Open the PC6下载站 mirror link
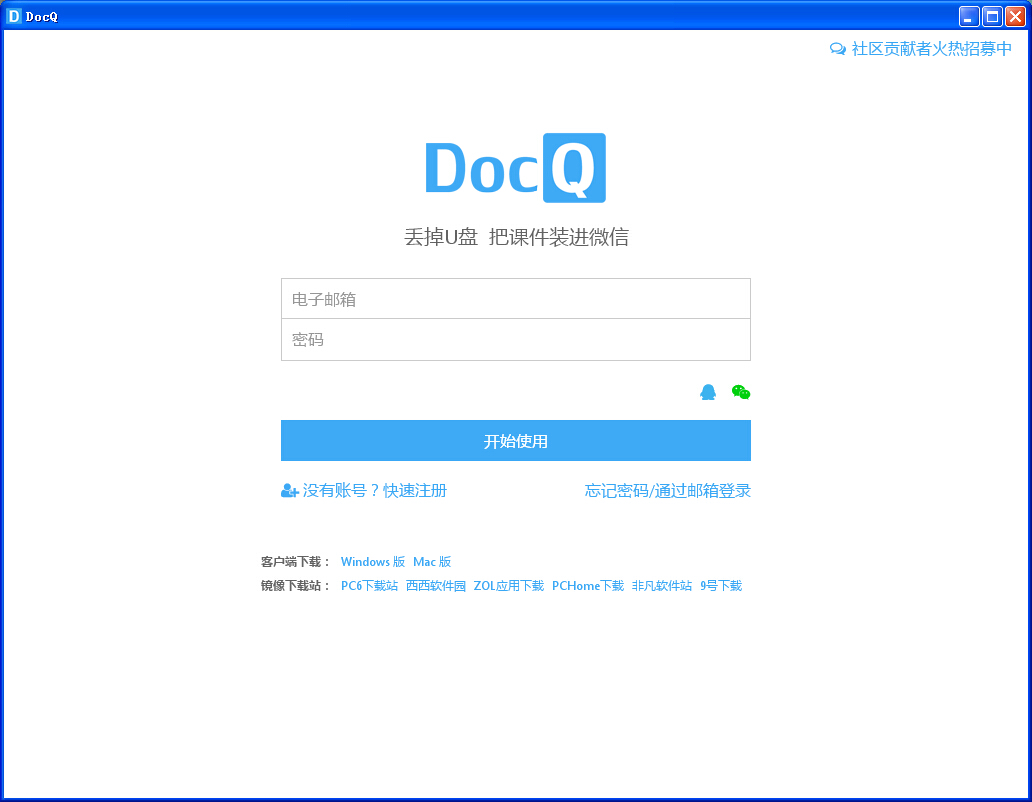The image size is (1032, 802). (x=369, y=586)
